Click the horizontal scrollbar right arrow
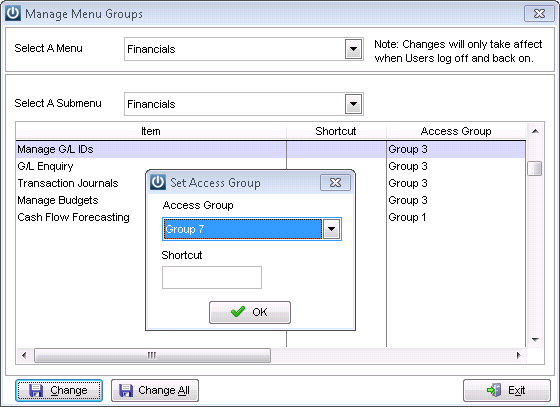560x407 pixels. [519, 356]
